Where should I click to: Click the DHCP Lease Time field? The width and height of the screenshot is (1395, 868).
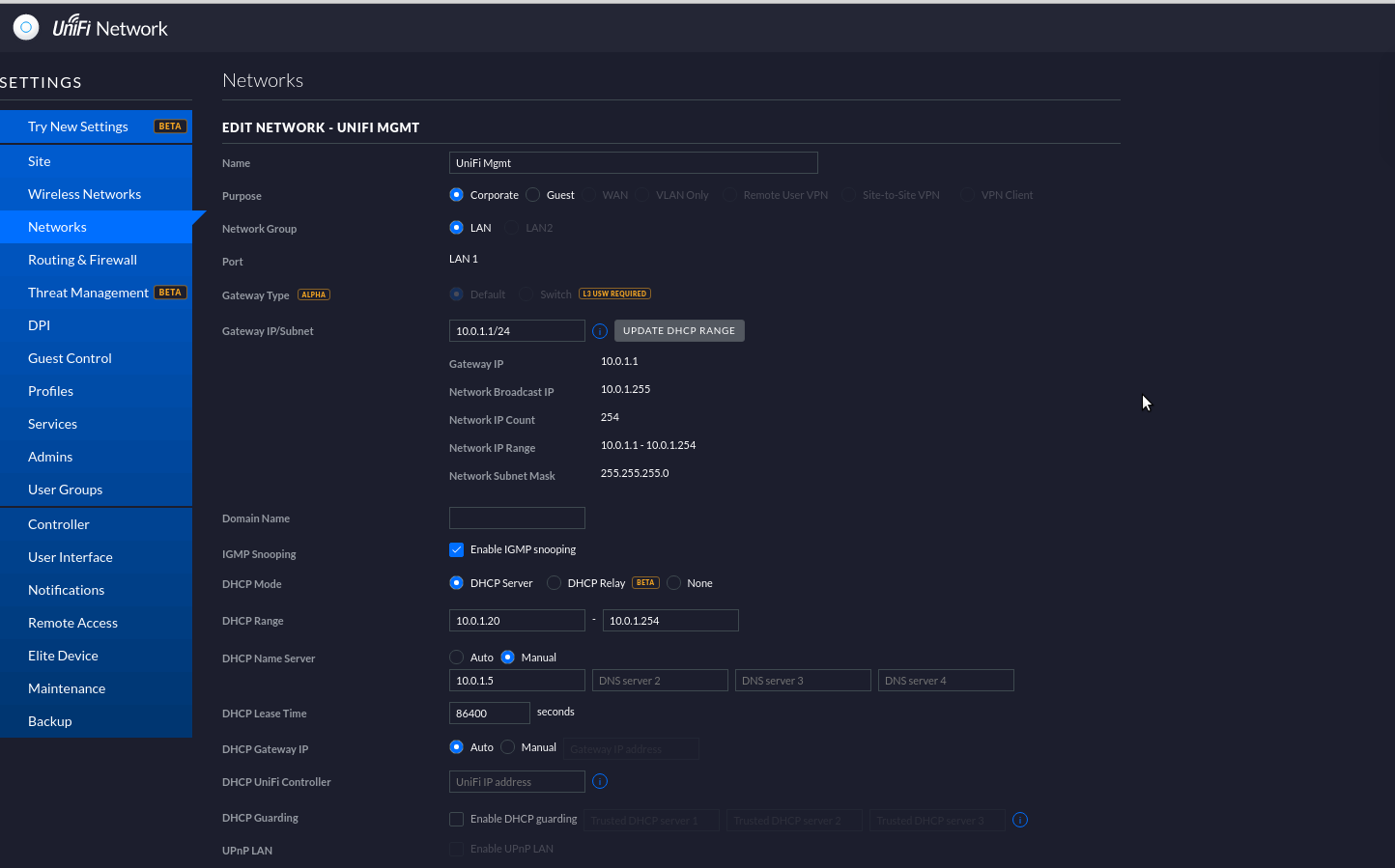click(x=490, y=714)
